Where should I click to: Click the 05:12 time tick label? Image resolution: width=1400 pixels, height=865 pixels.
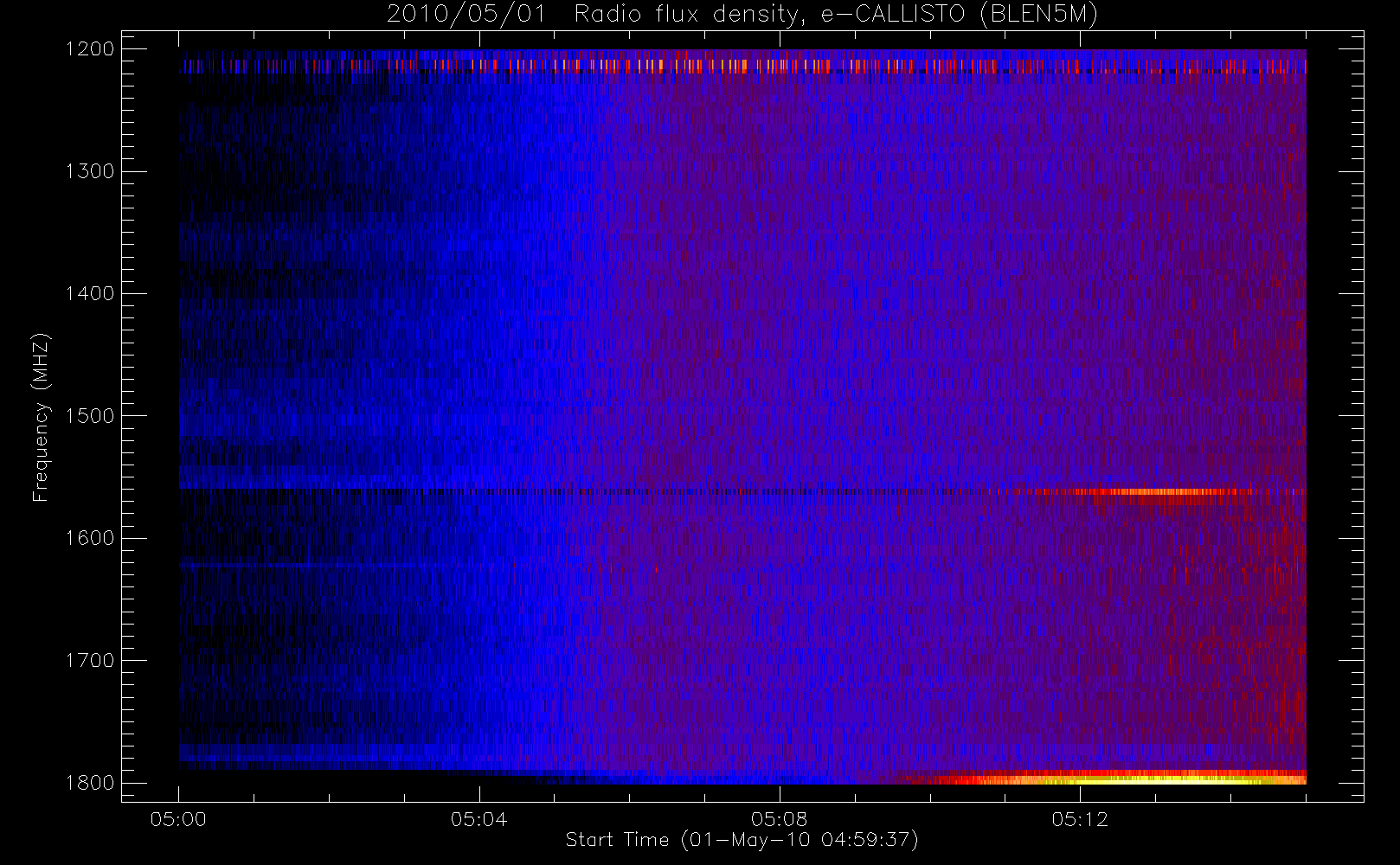click(1080, 819)
